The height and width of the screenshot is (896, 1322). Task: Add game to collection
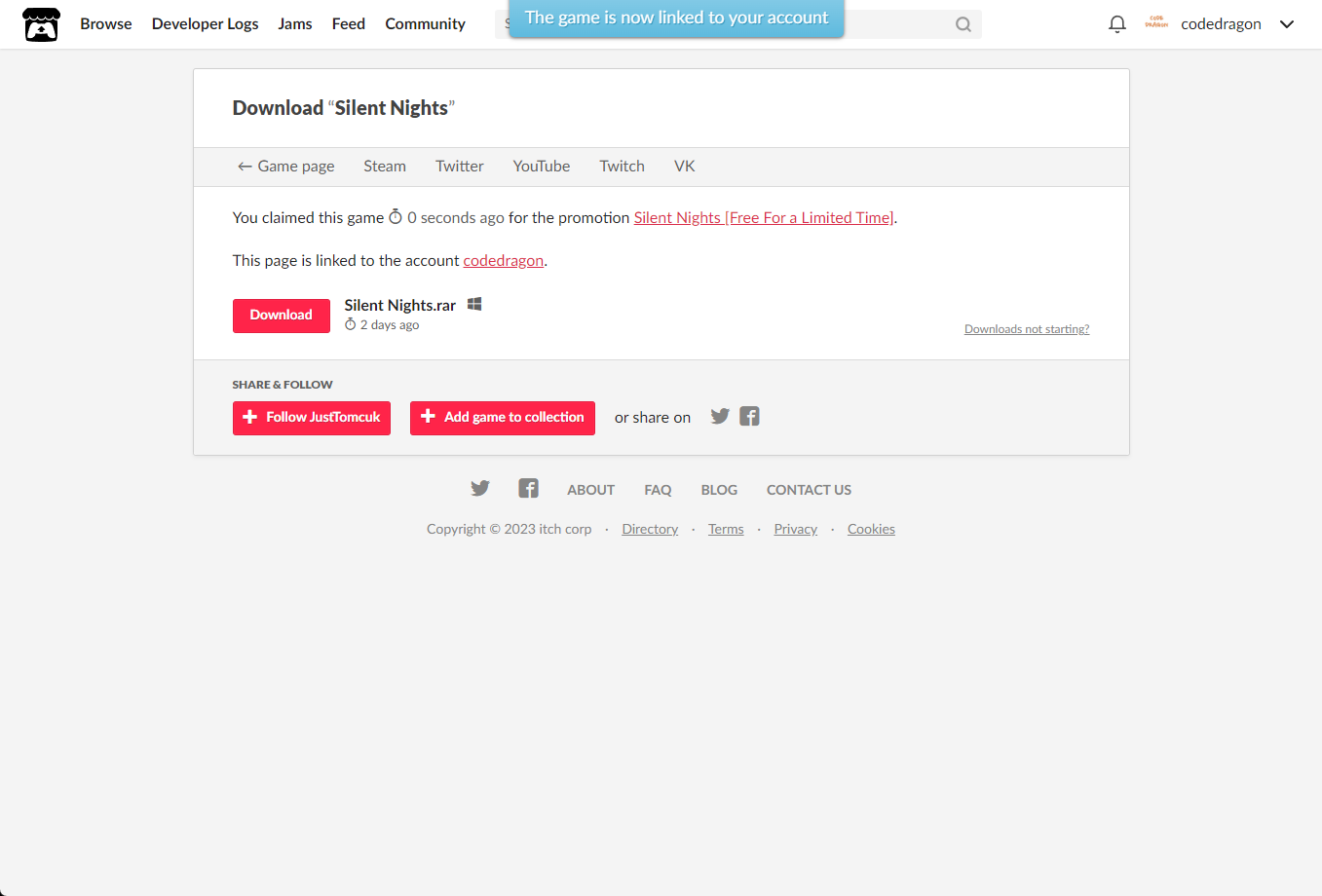(x=503, y=418)
